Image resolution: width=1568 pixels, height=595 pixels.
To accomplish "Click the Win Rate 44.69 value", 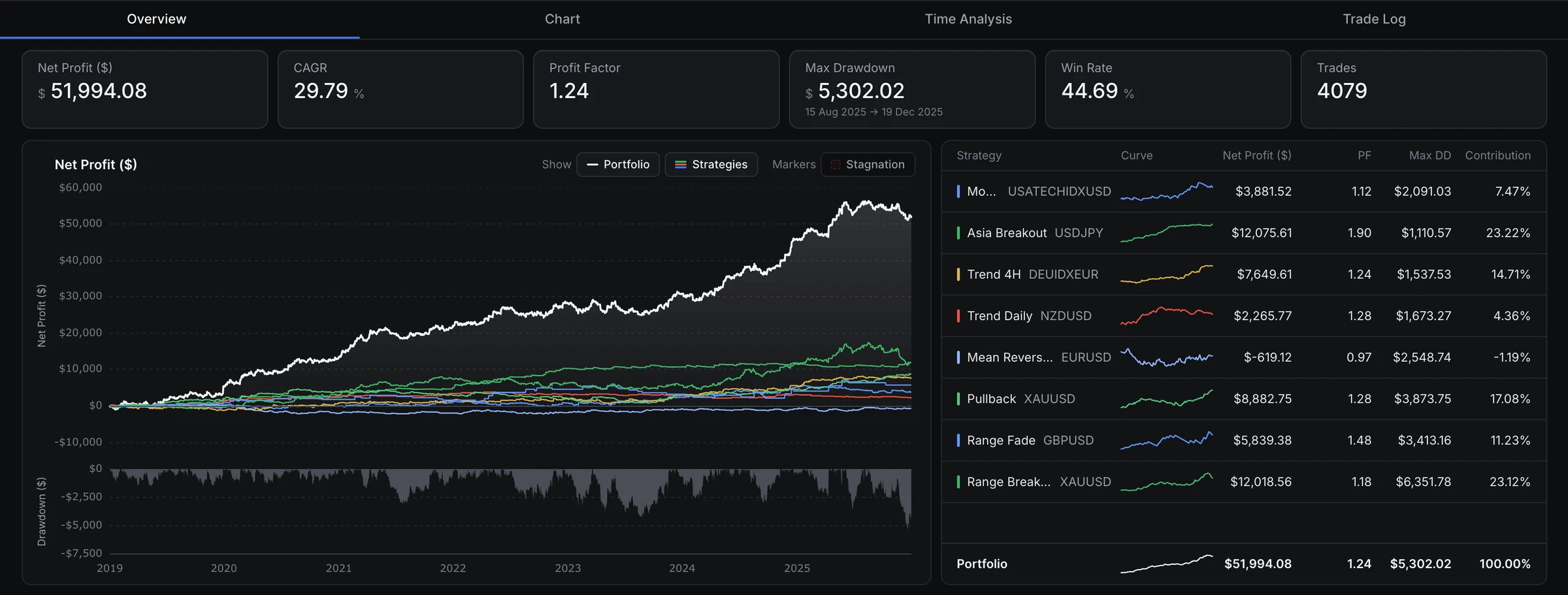I will coord(1089,91).
